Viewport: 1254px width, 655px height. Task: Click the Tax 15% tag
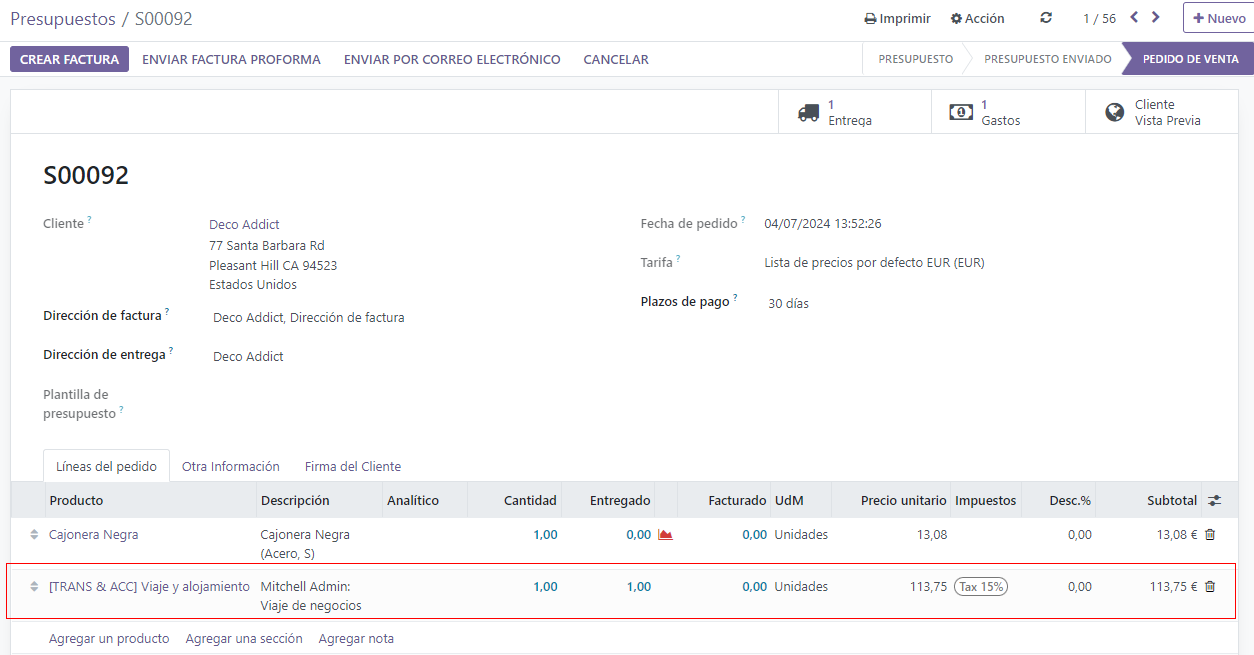980,587
